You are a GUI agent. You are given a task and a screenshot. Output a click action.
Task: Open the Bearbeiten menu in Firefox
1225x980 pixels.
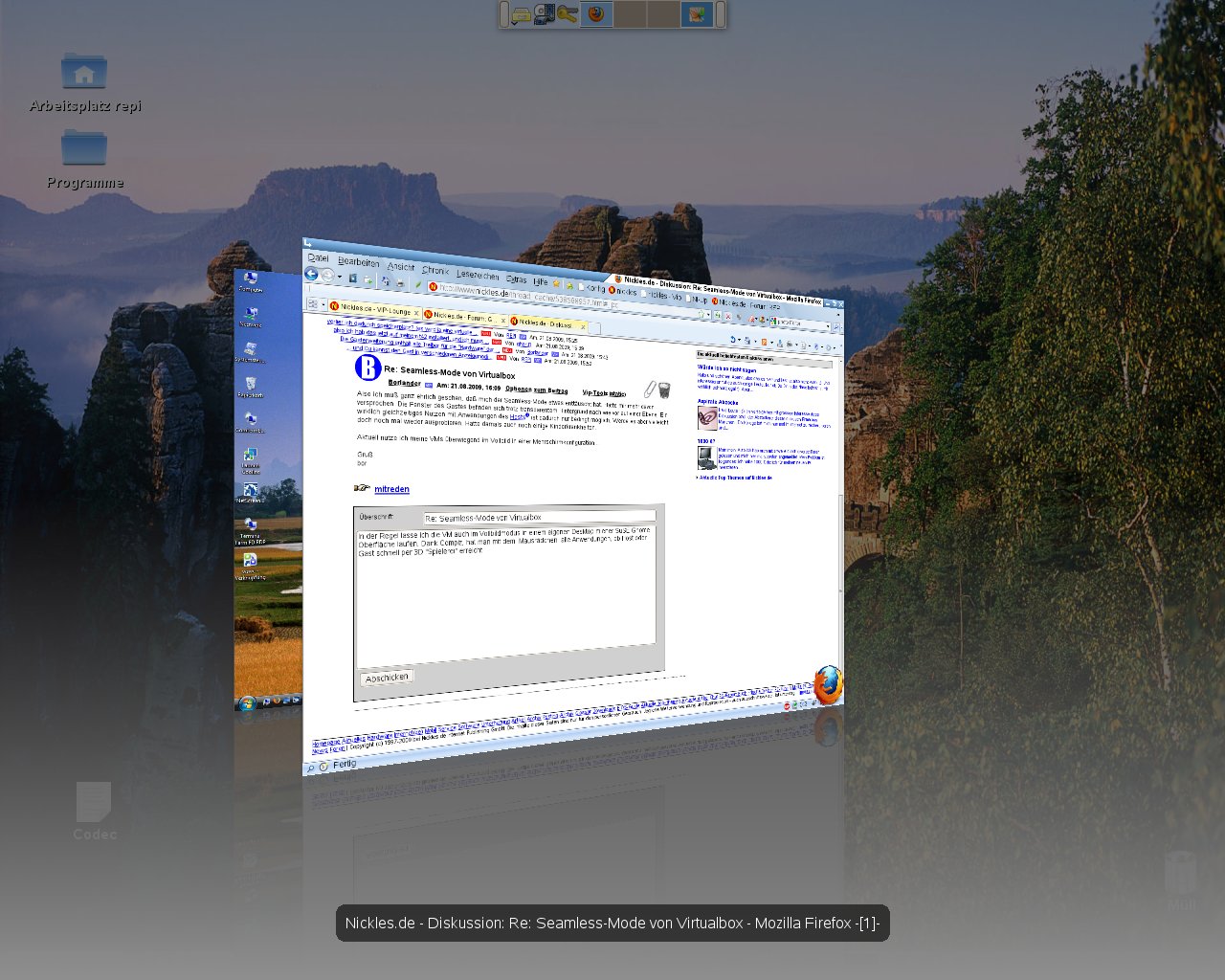pos(358,261)
